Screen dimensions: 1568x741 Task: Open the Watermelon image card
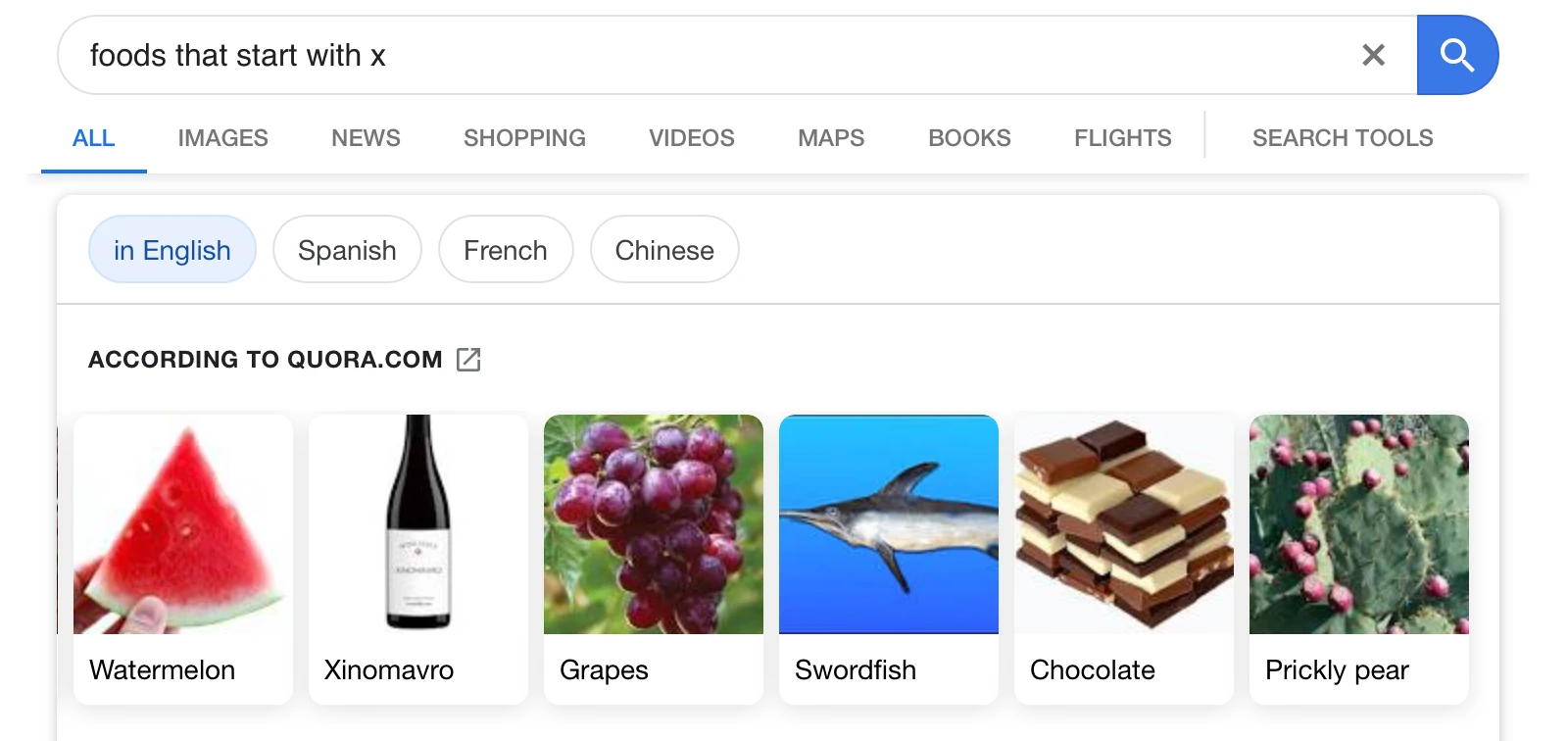(183, 559)
